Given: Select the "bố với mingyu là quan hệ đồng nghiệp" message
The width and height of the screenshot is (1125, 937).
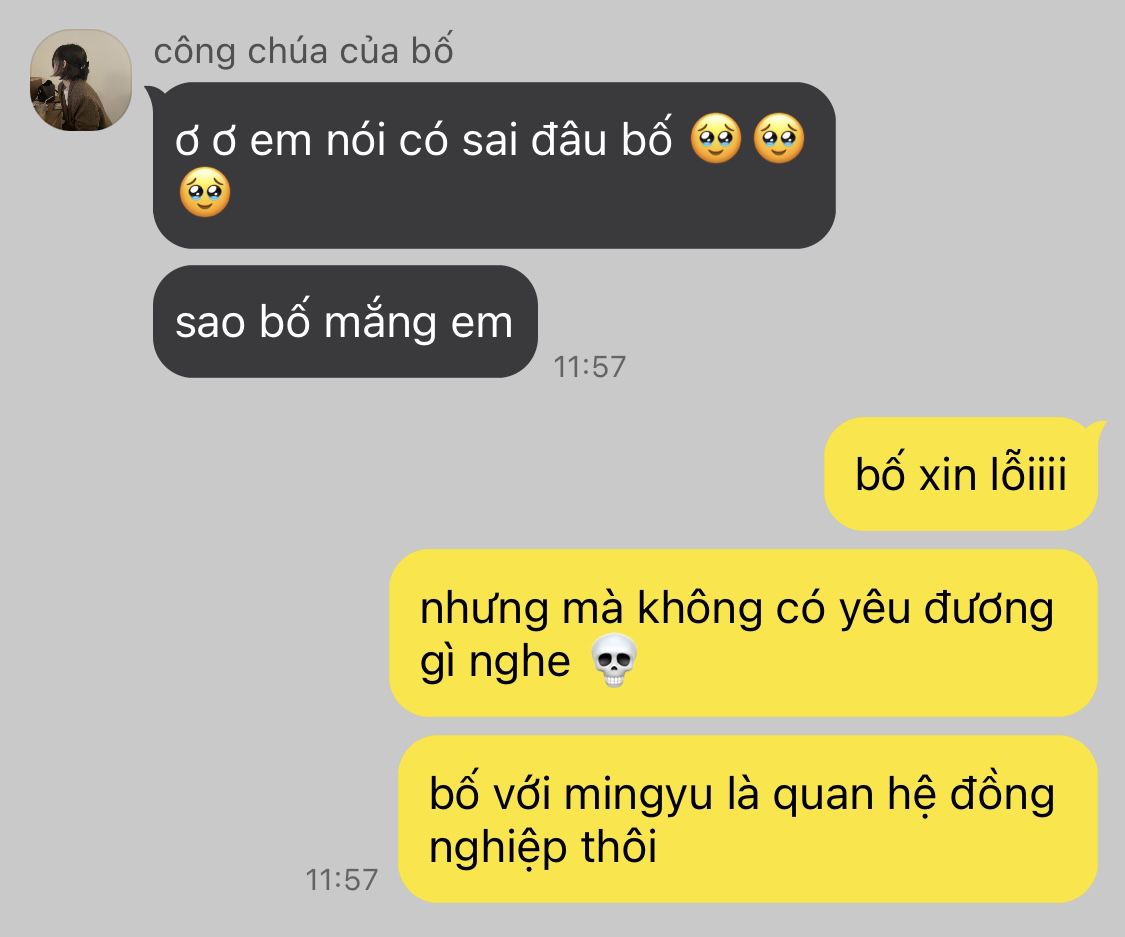Looking at the screenshot, I should pyautogui.click(x=748, y=819).
